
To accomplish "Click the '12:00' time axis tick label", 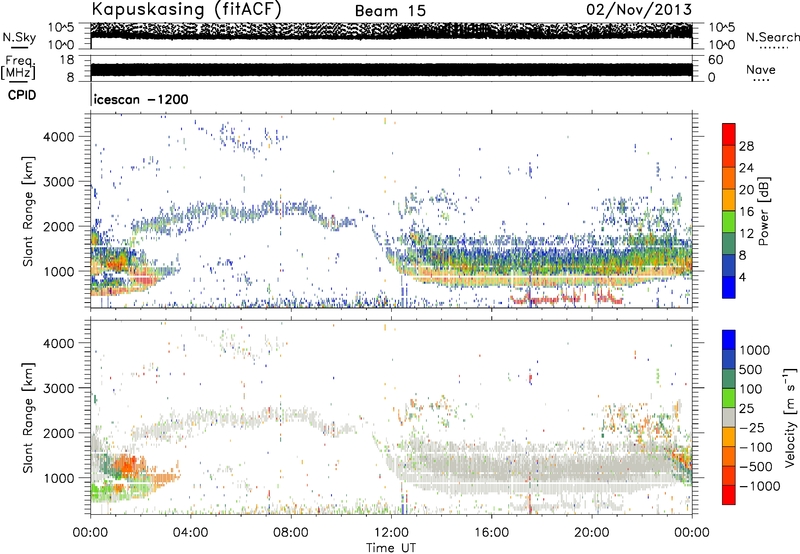I will pyautogui.click(x=391, y=533).
